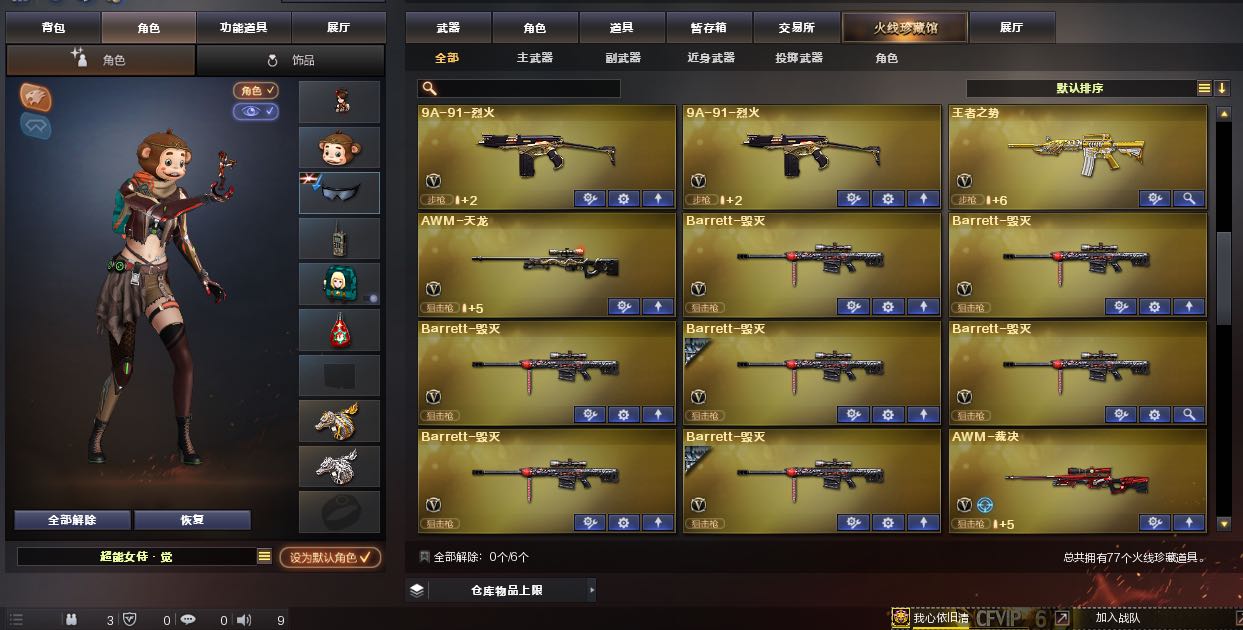Click the magnifier button on 王者之势 card
Image resolution: width=1243 pixels, height=630 pixels.
pos(1189,199)
